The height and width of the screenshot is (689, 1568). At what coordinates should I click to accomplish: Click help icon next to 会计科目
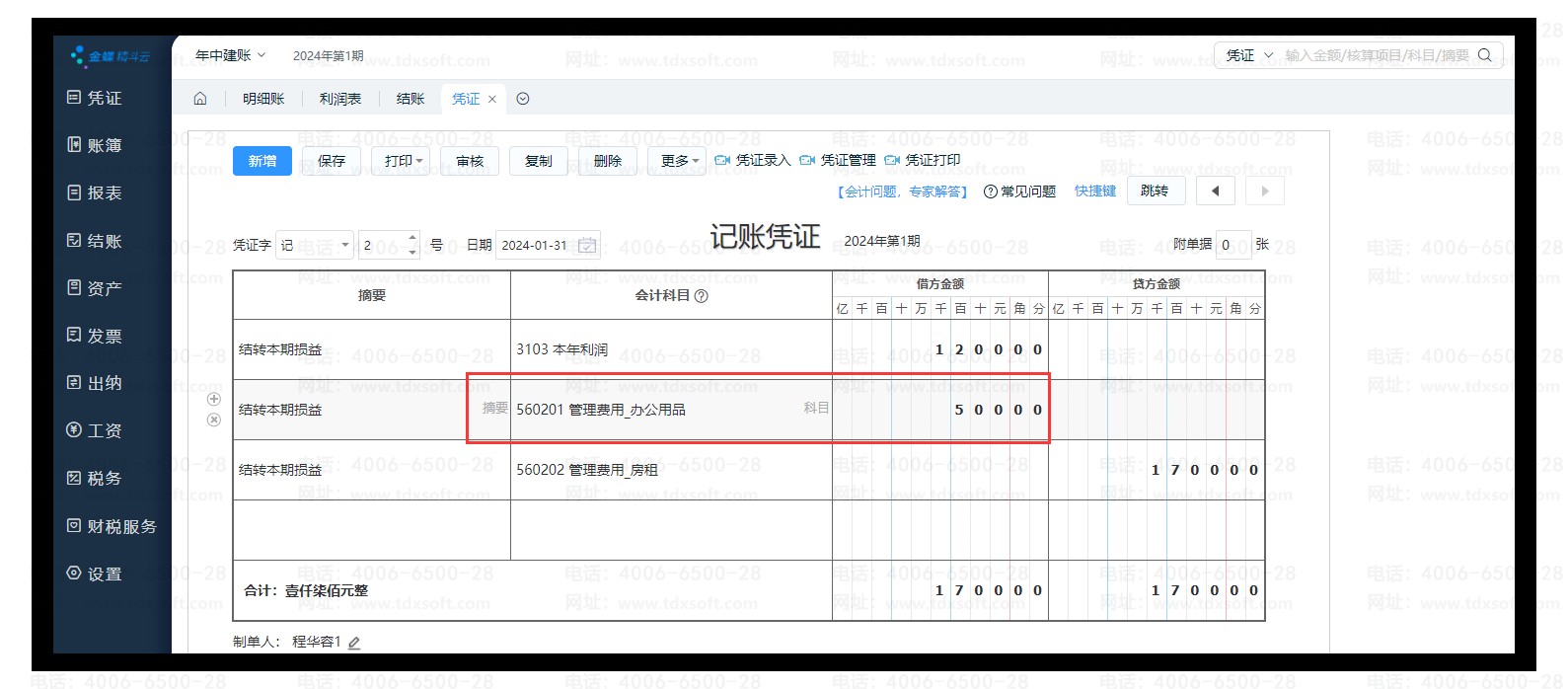702,296
